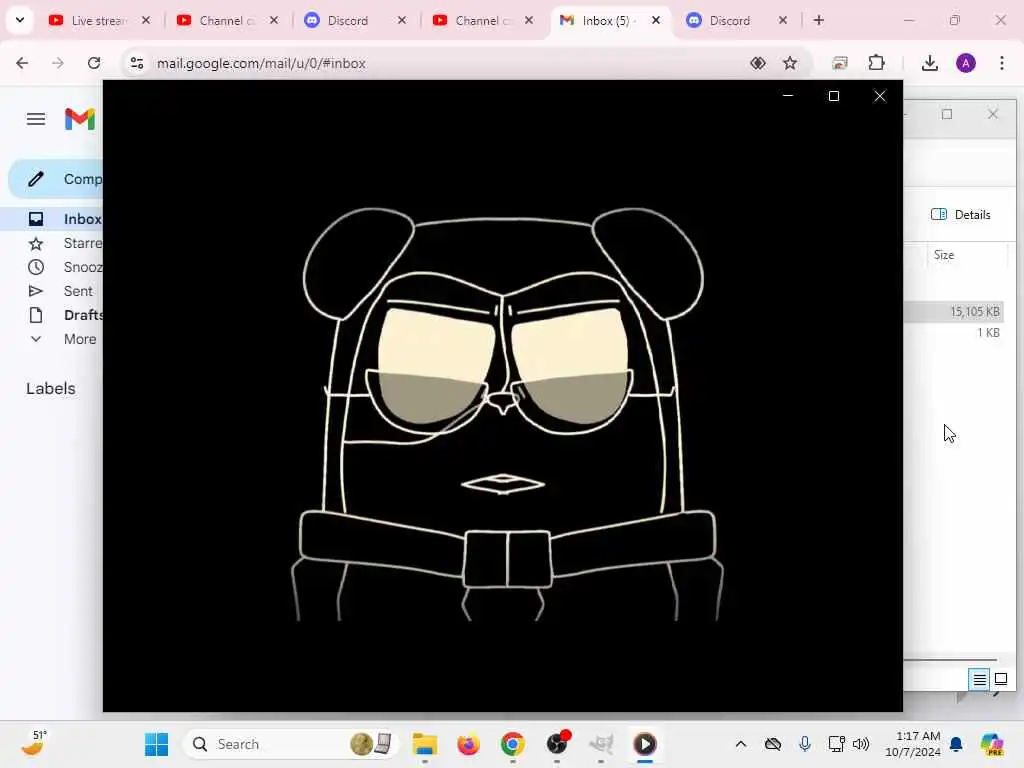1024x768 pixels.
Task: Bookmark this page with star icon
Action: tap(790, 63)
